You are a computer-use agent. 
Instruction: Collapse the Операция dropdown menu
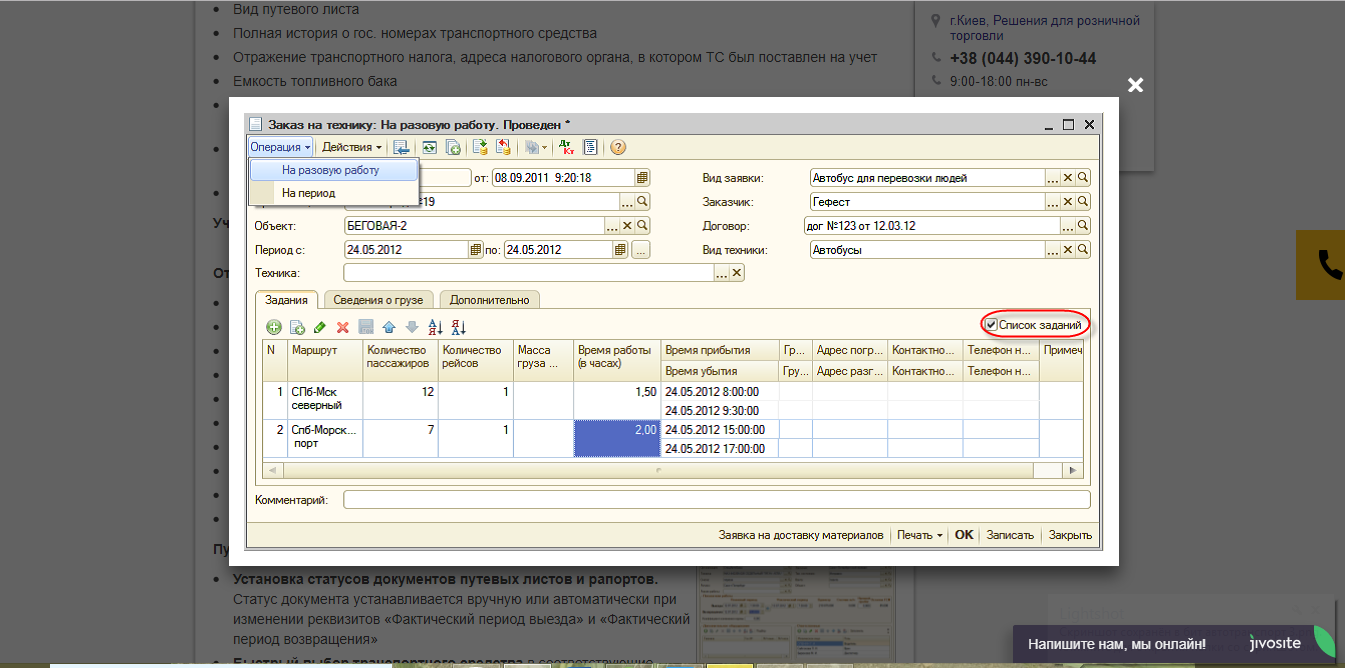coord(281,147)
